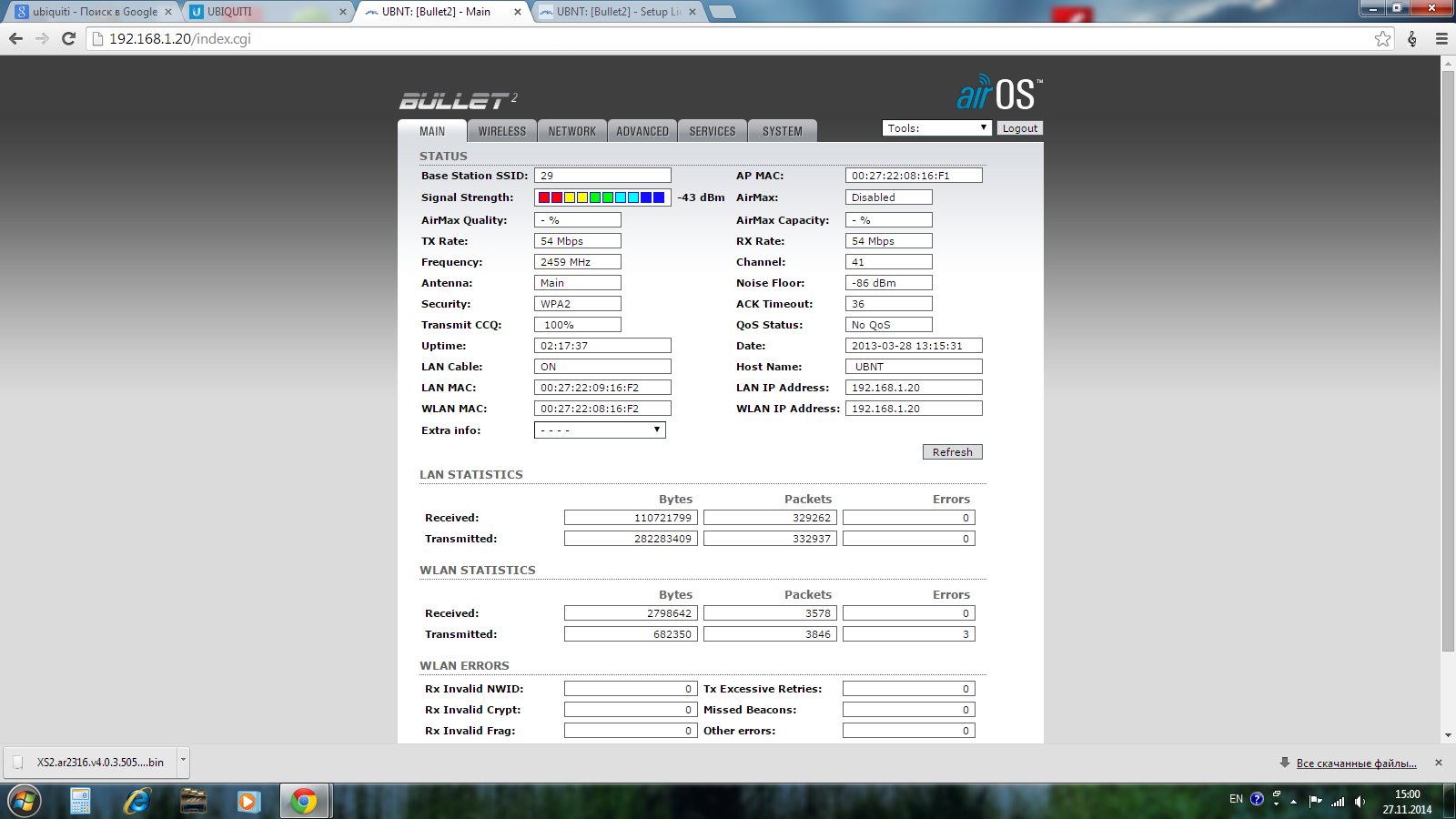Click the Noise Floor -86 dBm field

889,283
